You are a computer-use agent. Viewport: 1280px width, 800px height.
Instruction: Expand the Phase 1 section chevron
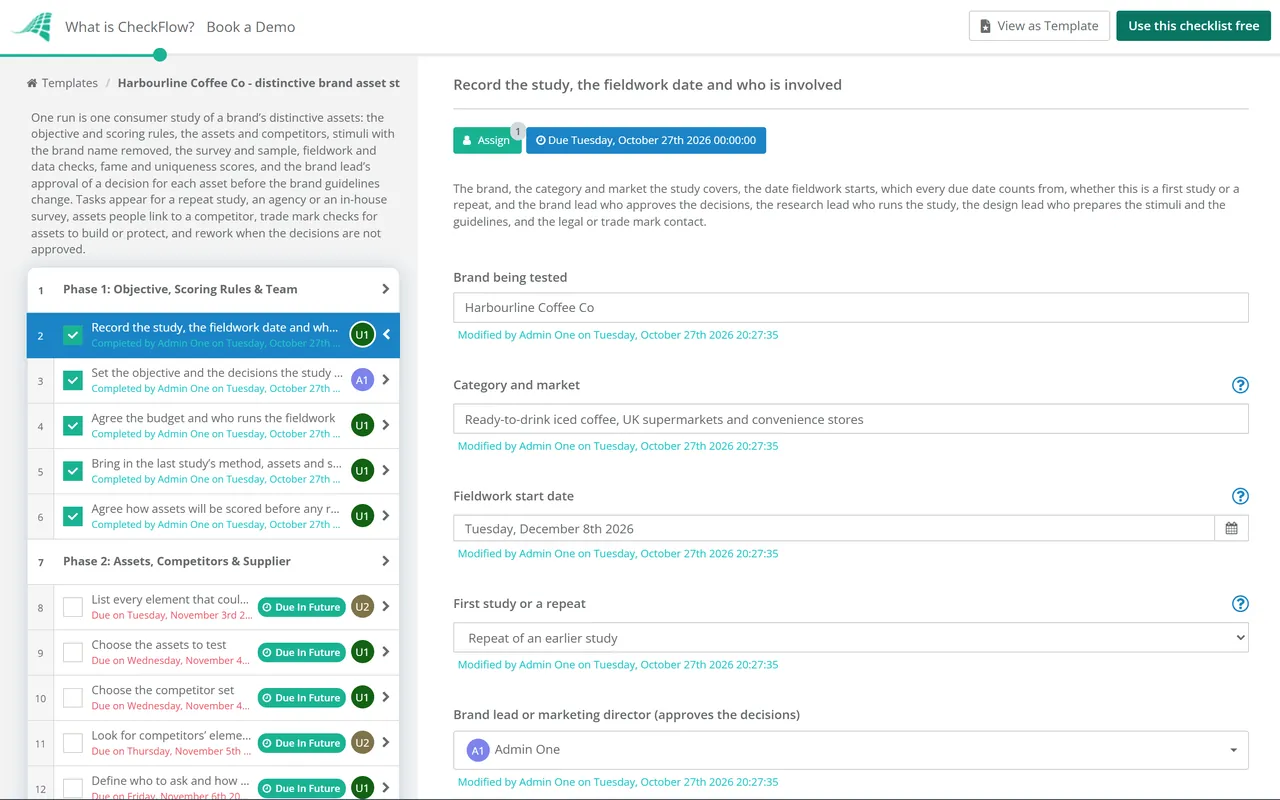click(386, 289)
